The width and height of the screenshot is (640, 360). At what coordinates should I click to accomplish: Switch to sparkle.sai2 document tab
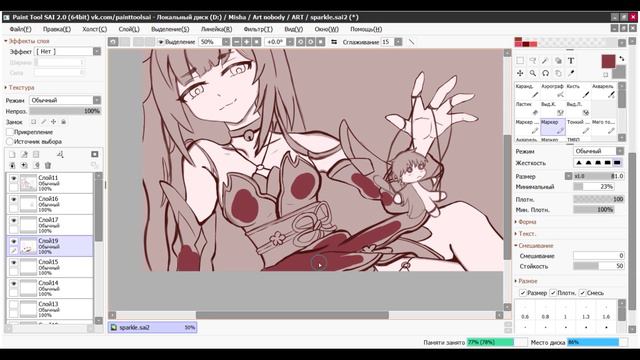tap(153, 327)
